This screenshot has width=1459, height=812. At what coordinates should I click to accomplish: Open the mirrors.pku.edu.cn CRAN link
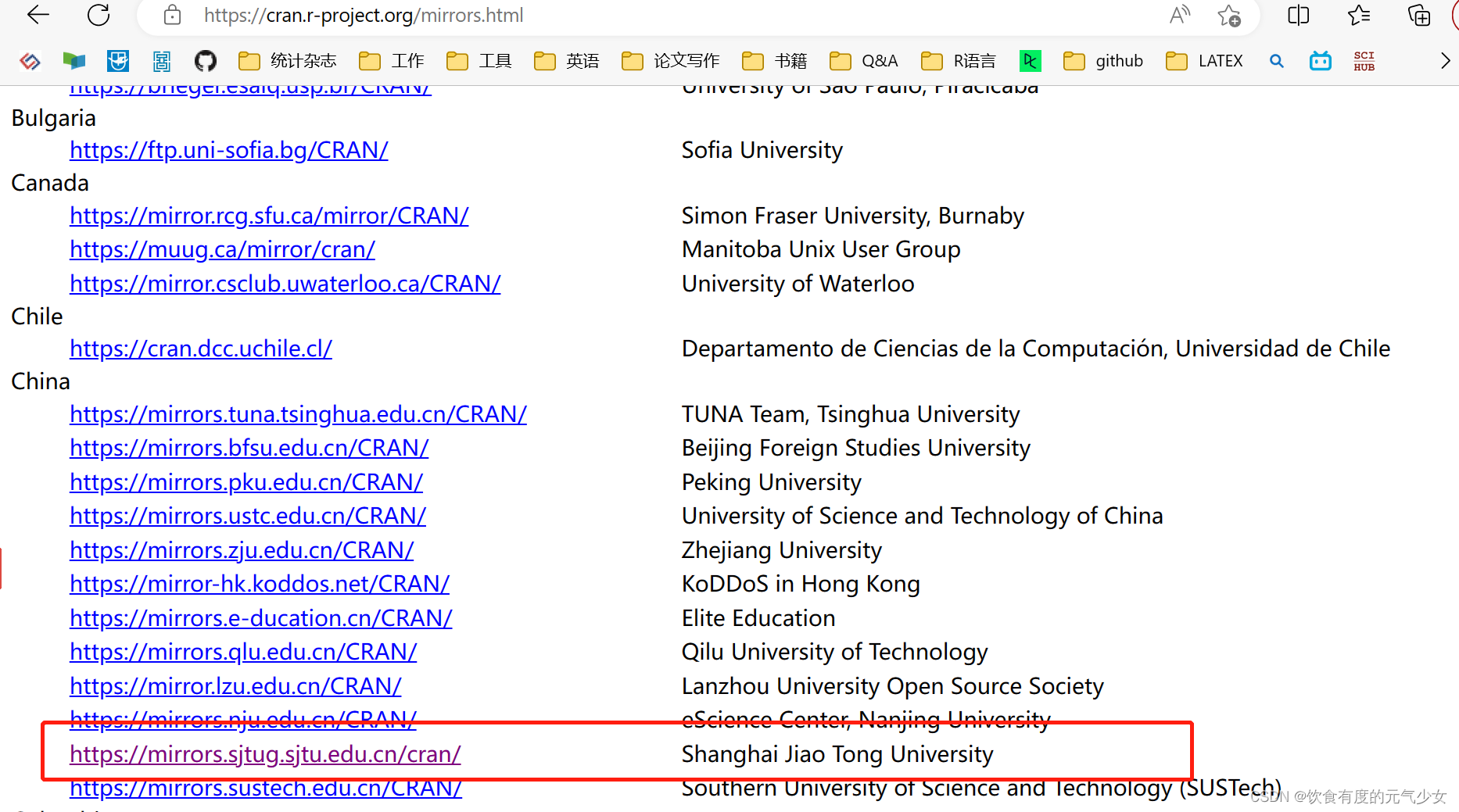click(x=246, y=482)
